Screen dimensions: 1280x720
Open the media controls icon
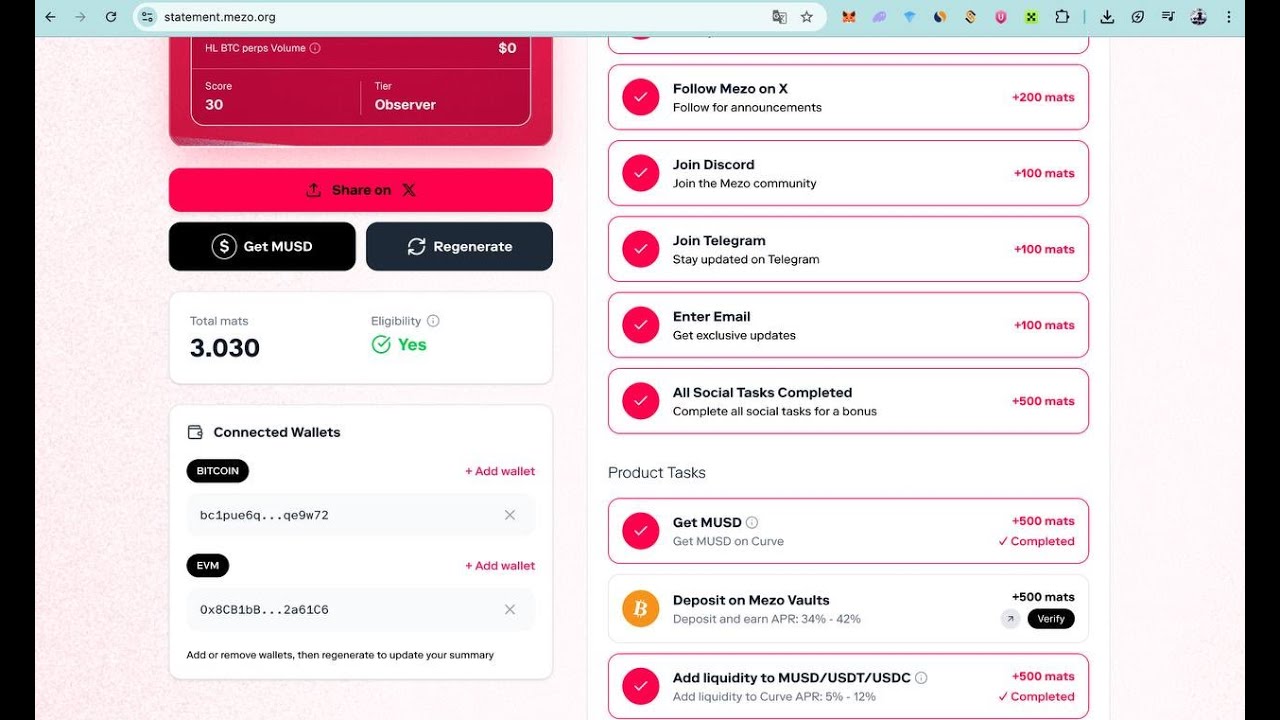pyautogui.click(x=1168, y=17)
